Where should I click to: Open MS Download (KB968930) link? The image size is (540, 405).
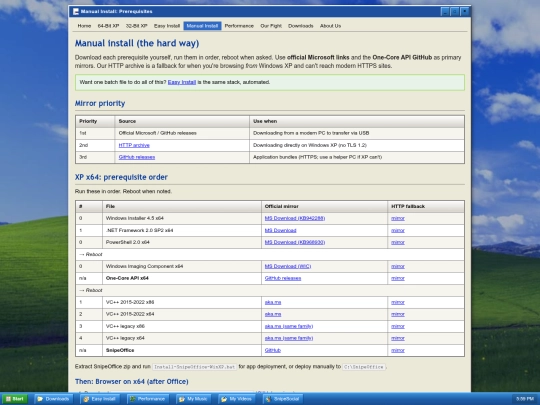(295, 242)
